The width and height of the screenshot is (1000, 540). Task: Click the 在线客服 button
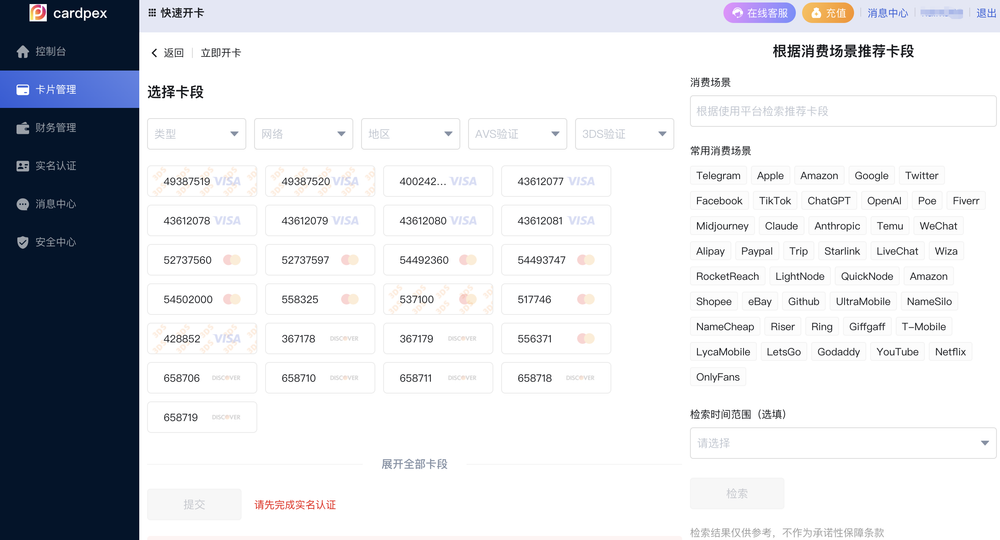(x=759, y=13)
